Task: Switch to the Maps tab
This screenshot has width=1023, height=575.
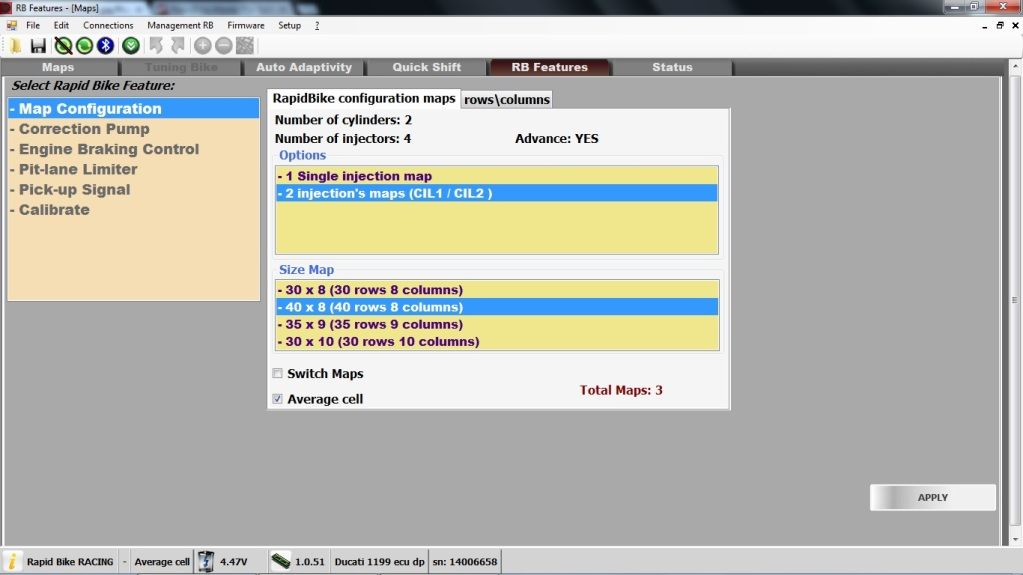Action: coord(59,67)
